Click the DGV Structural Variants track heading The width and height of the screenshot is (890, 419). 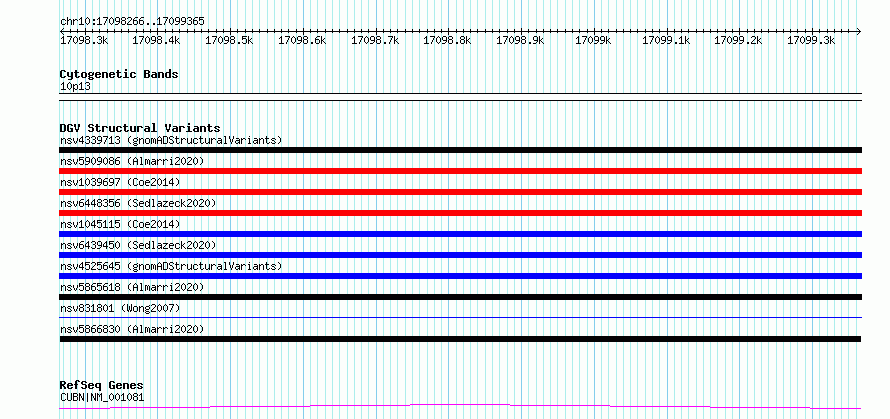(140, 128)
